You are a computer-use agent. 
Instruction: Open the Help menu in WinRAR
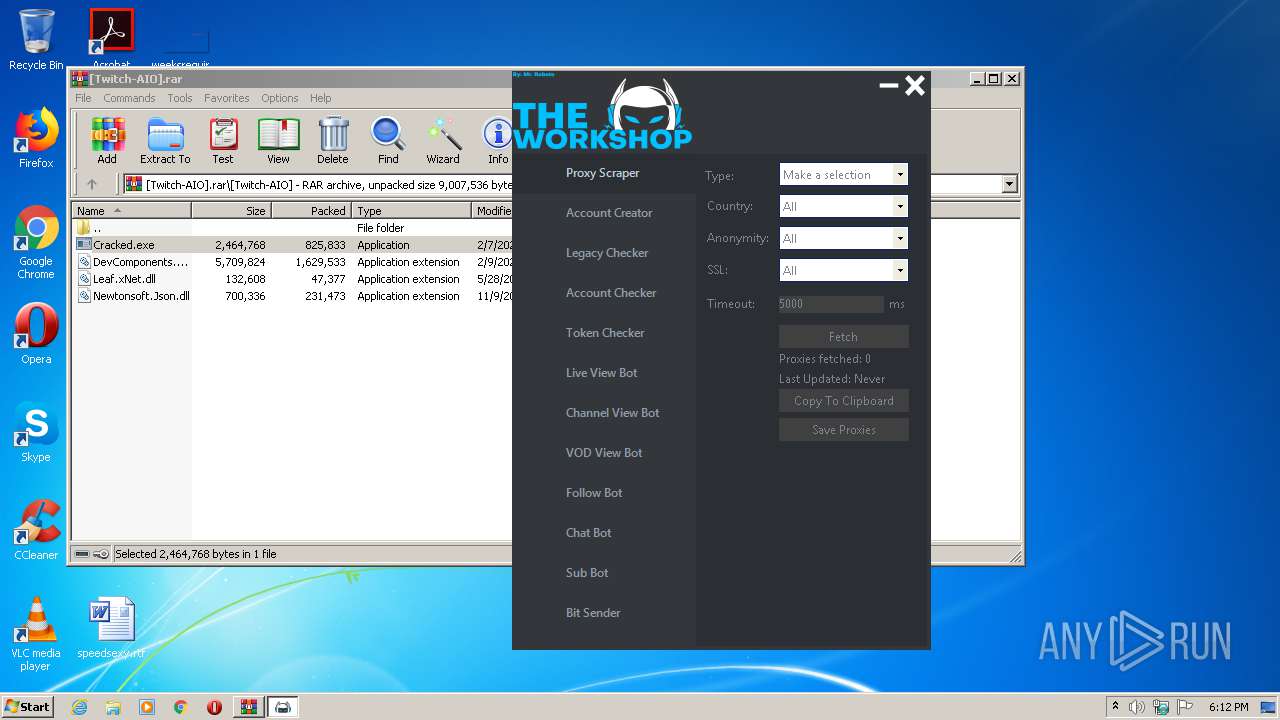point(320,98)
